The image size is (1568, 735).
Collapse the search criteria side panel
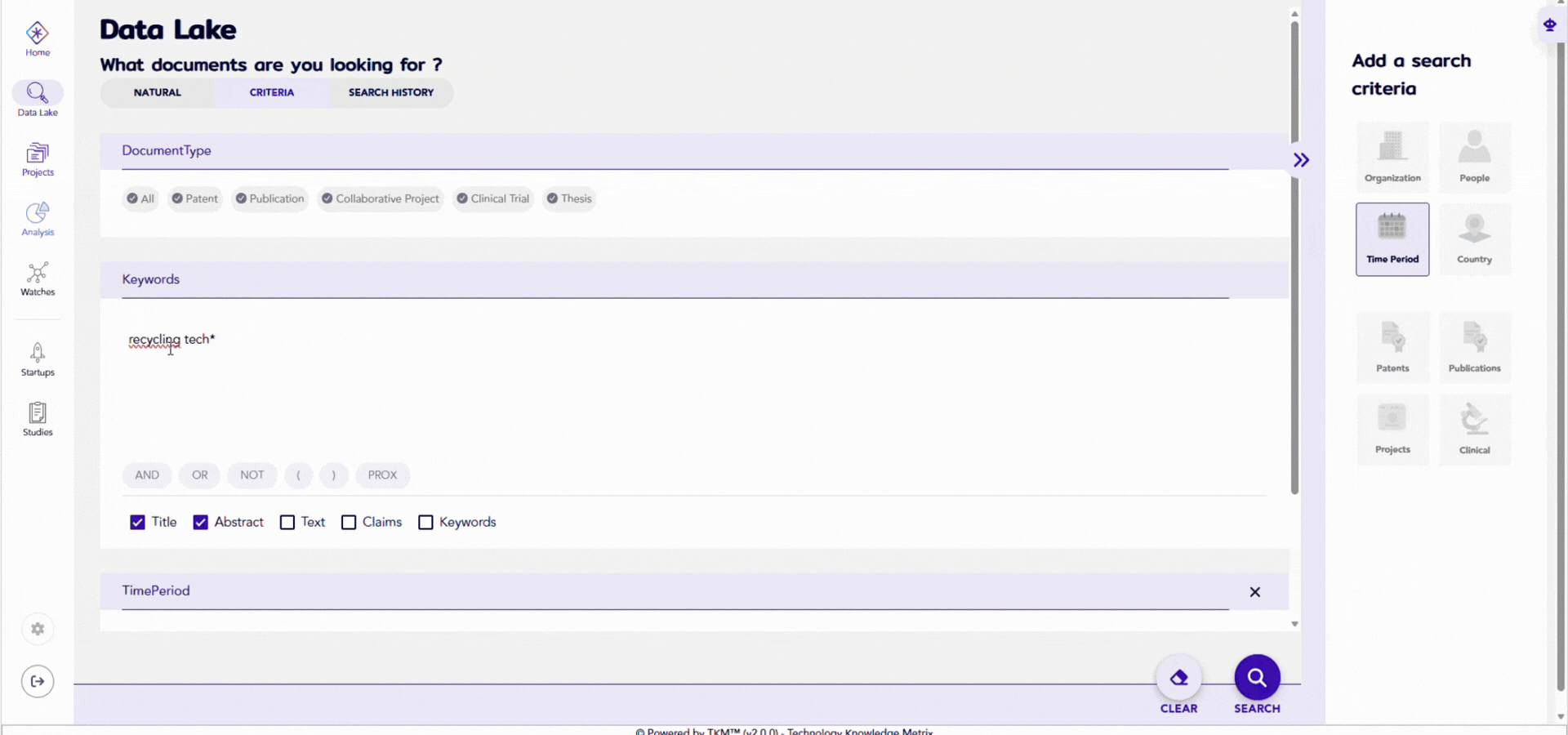1301,160
